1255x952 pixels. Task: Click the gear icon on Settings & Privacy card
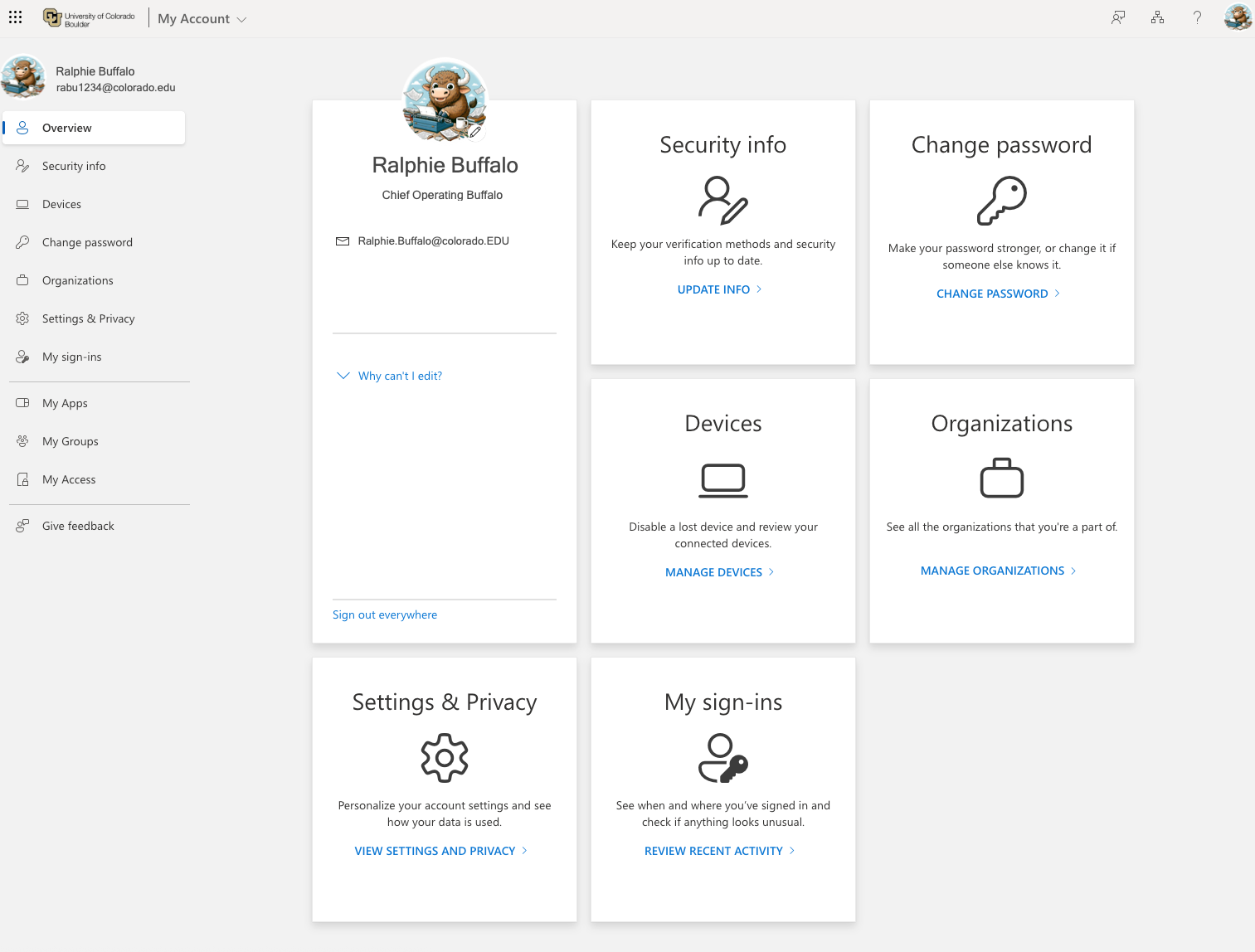click(445, 758)
